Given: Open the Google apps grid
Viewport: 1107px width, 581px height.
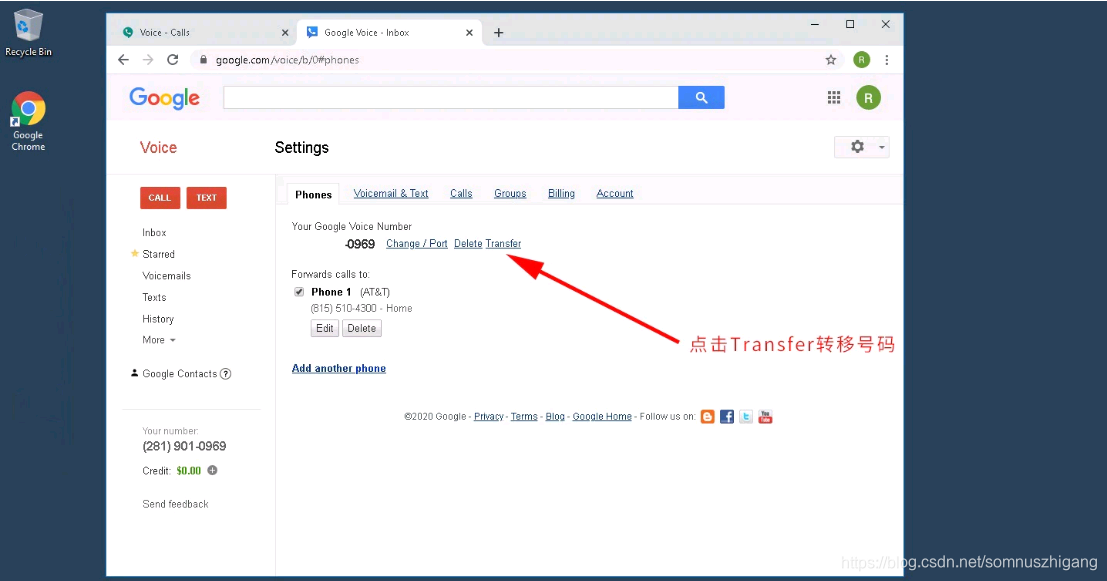Looking at the screenshot, I should click(834, 97).
